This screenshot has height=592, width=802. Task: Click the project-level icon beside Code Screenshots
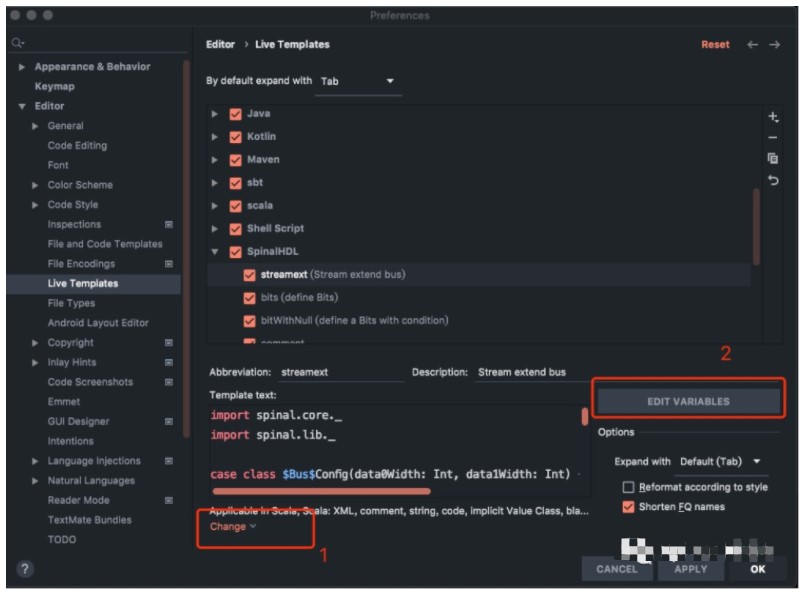(x=169, y=382)
